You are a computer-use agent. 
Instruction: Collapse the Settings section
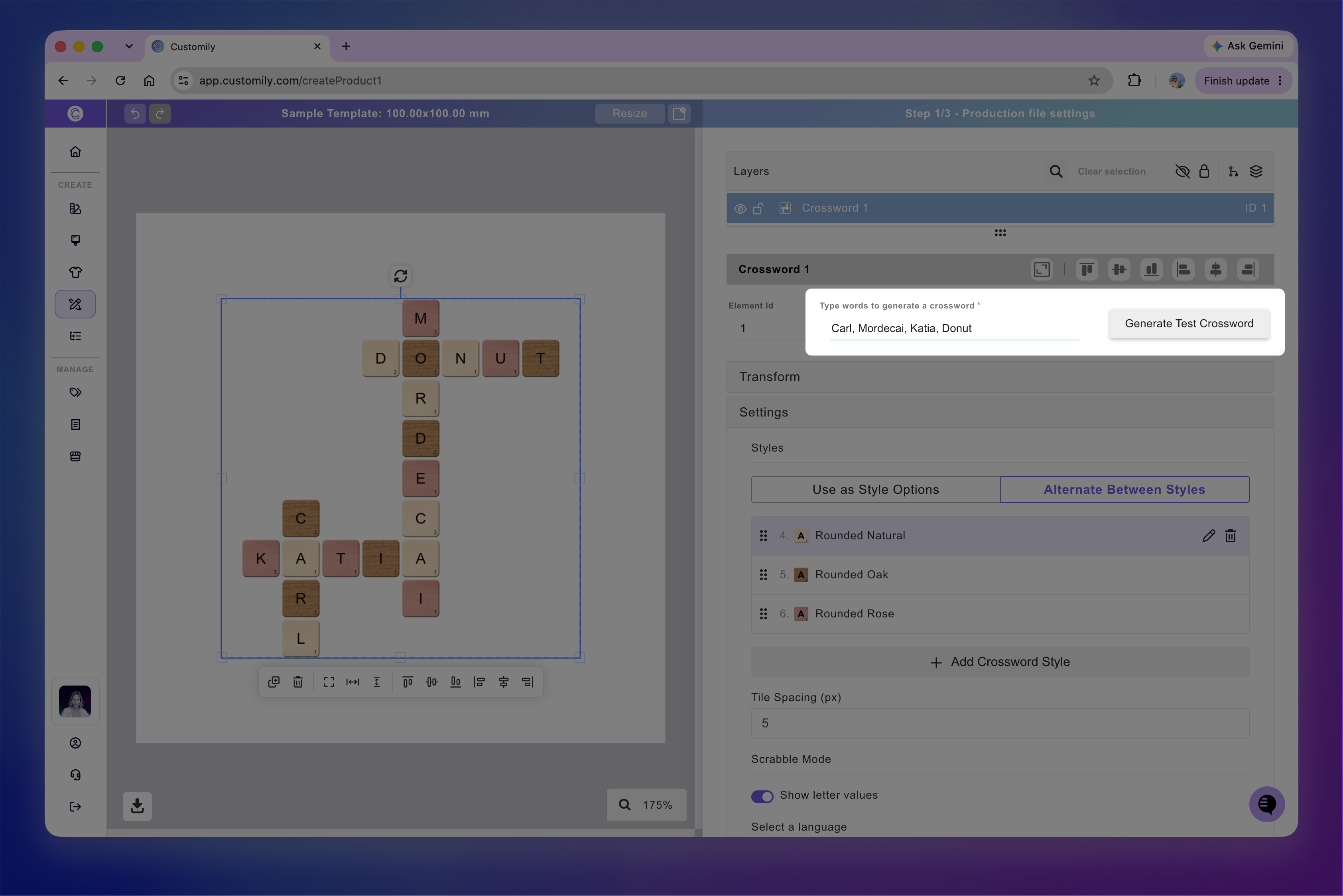1000,412
